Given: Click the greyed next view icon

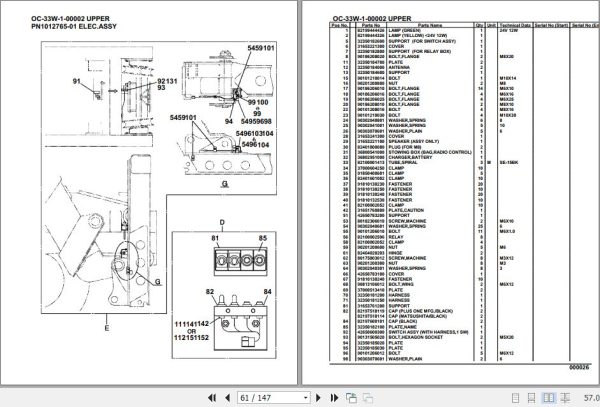Looking at the screenshot, I should [x=368, y=398].
